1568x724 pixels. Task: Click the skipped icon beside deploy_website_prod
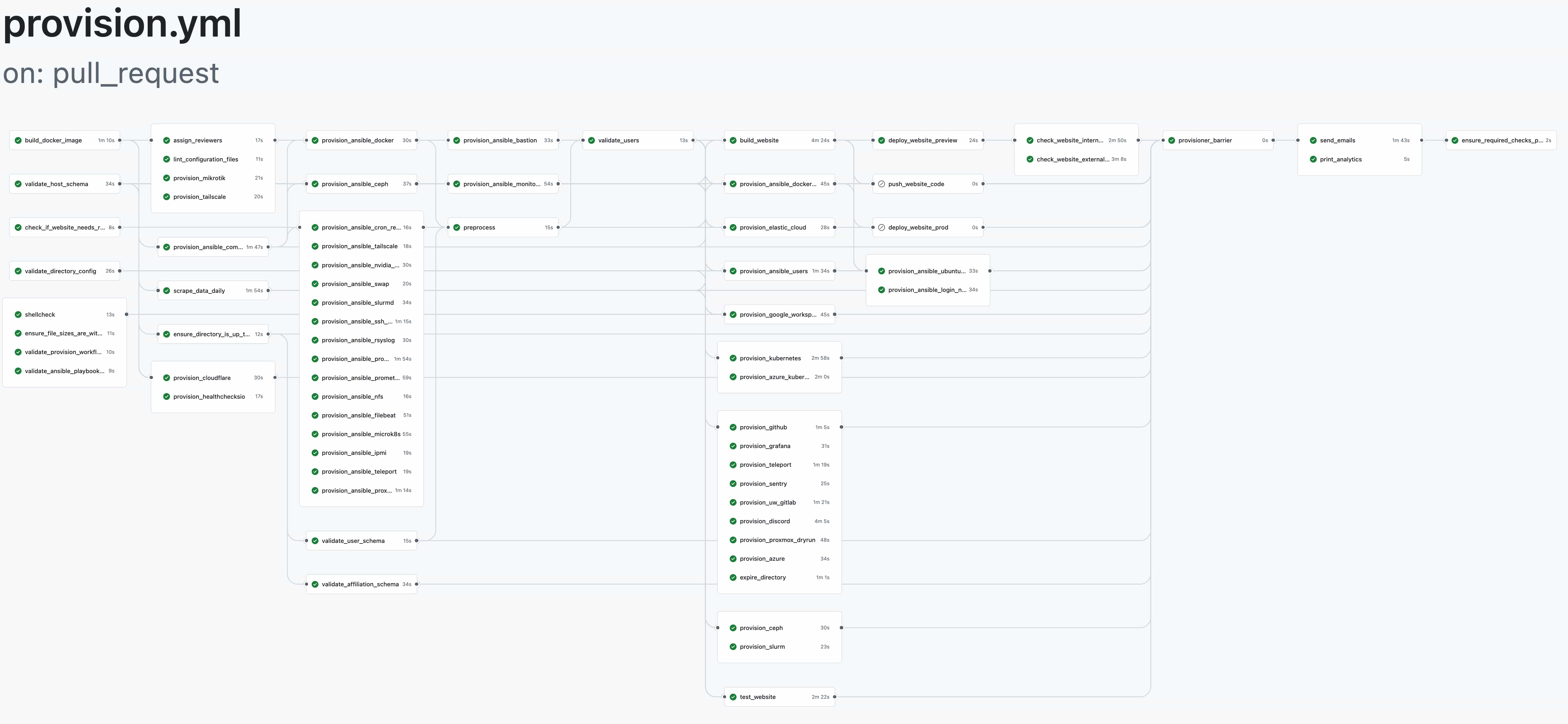(883, 227)
